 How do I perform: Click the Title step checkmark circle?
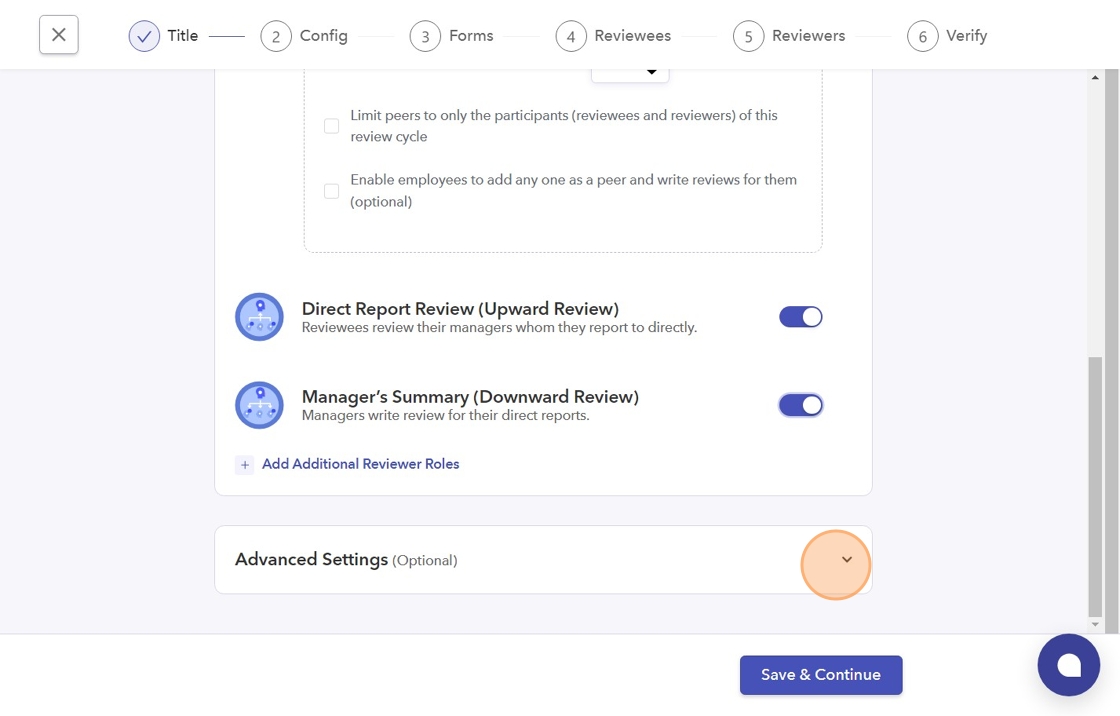[x=144, y=36]
